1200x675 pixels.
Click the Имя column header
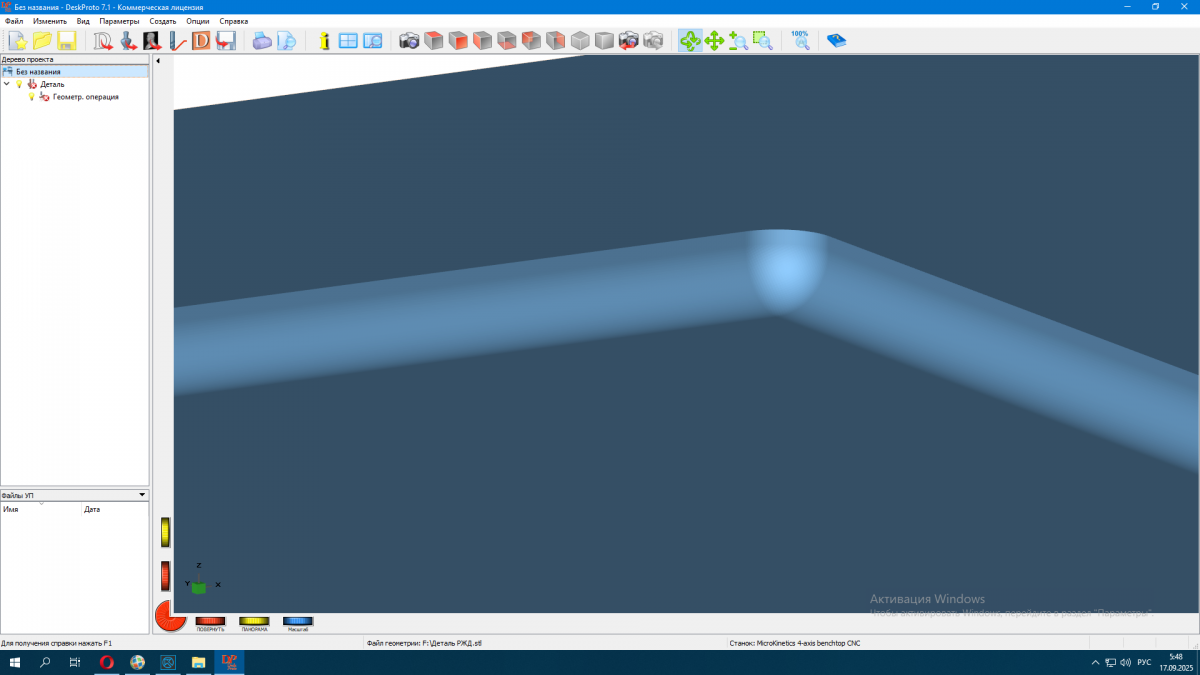[40, 509]
